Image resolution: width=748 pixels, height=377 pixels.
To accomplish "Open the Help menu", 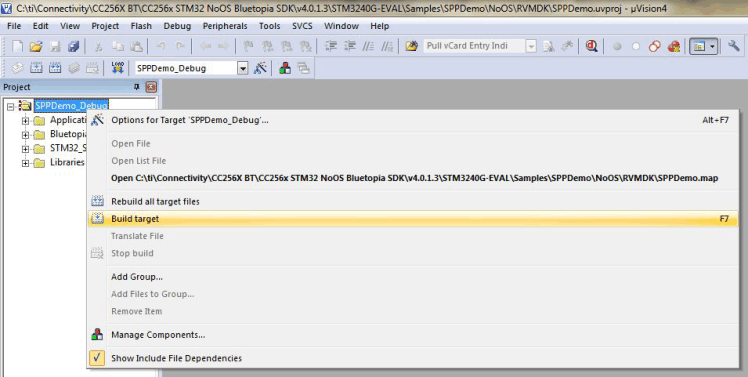I will [380, 26].
